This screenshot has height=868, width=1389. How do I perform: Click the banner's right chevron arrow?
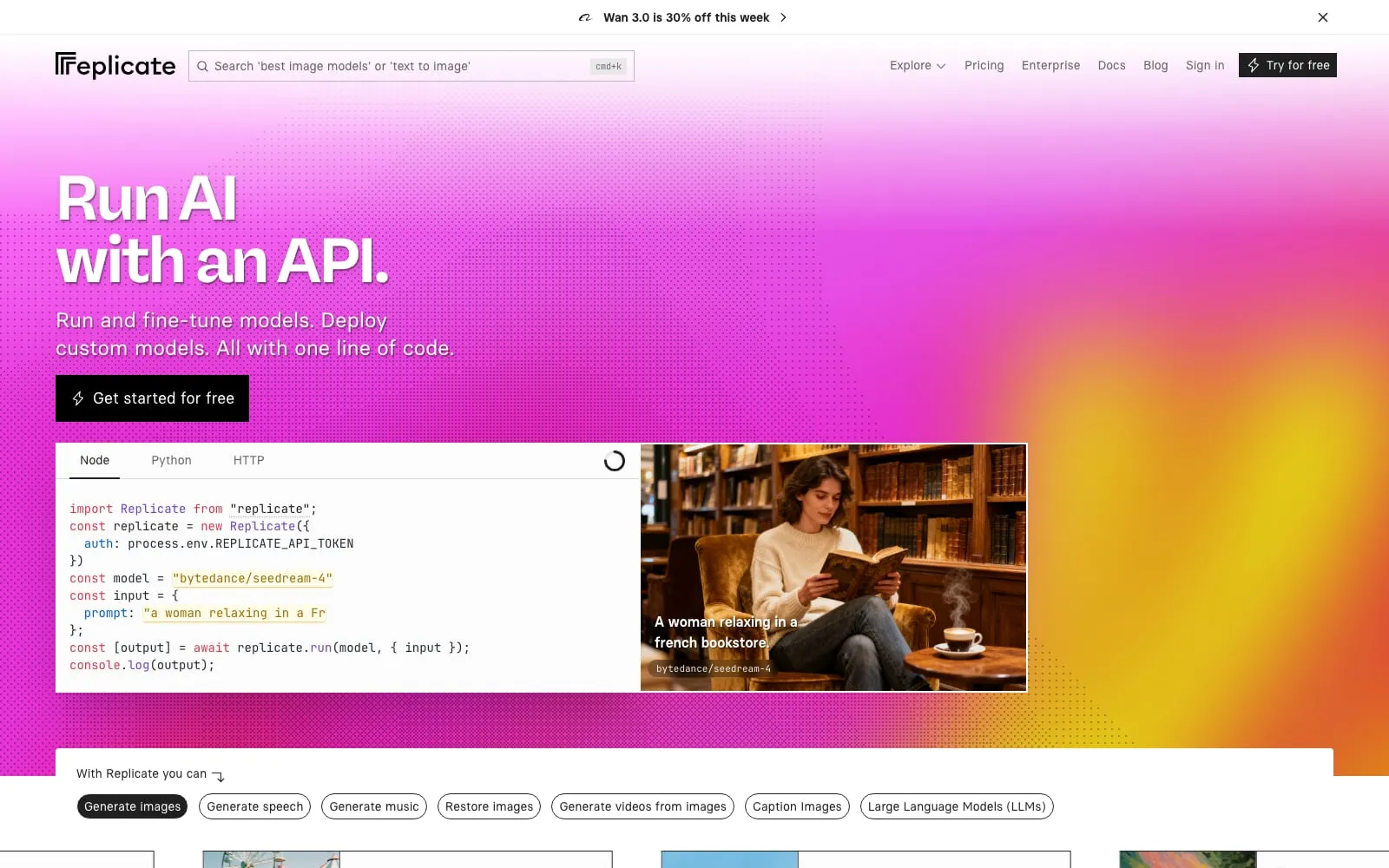pyautogui.click(x=783, y=17)
